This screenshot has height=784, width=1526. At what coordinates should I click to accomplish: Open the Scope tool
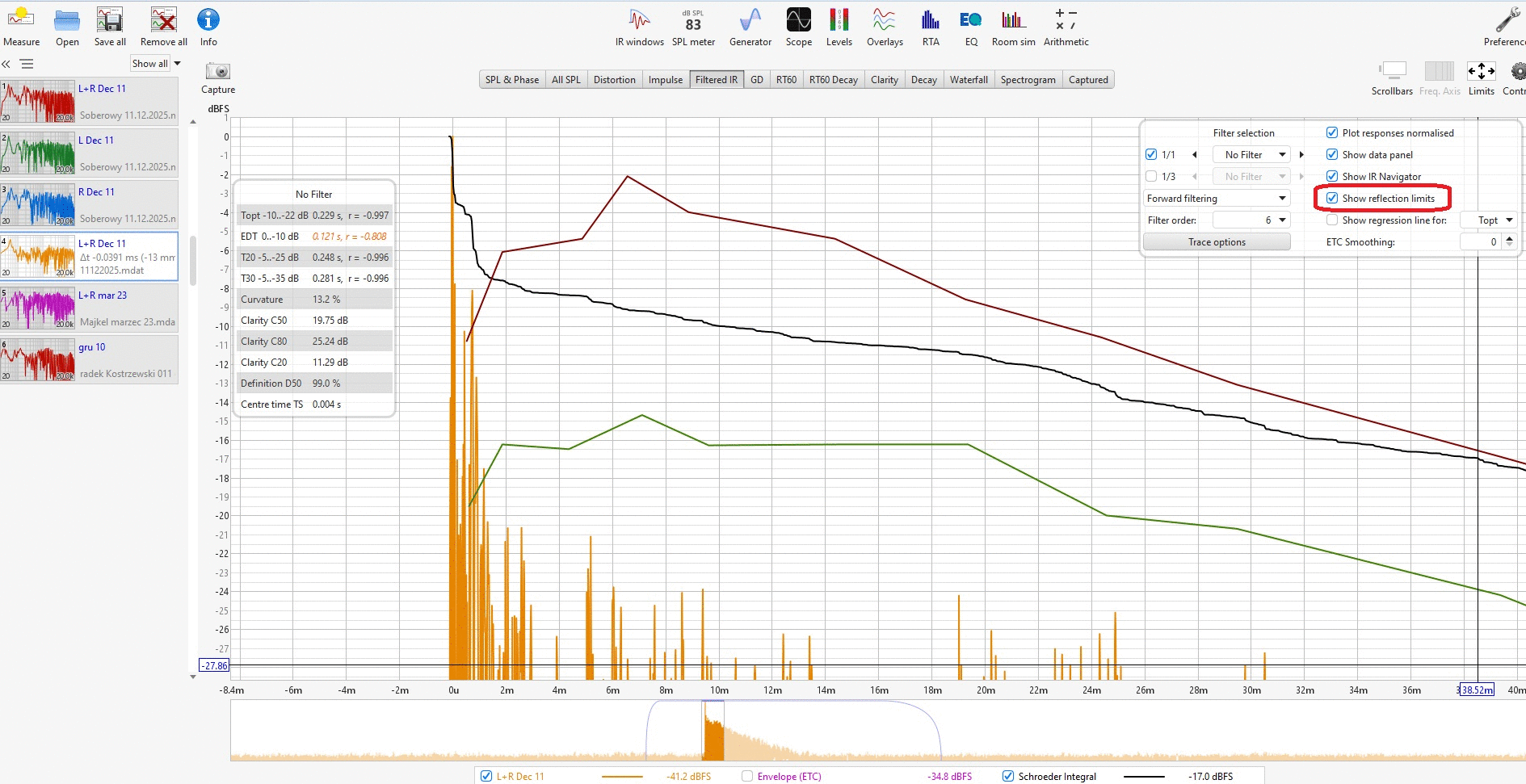click(798, 27)
